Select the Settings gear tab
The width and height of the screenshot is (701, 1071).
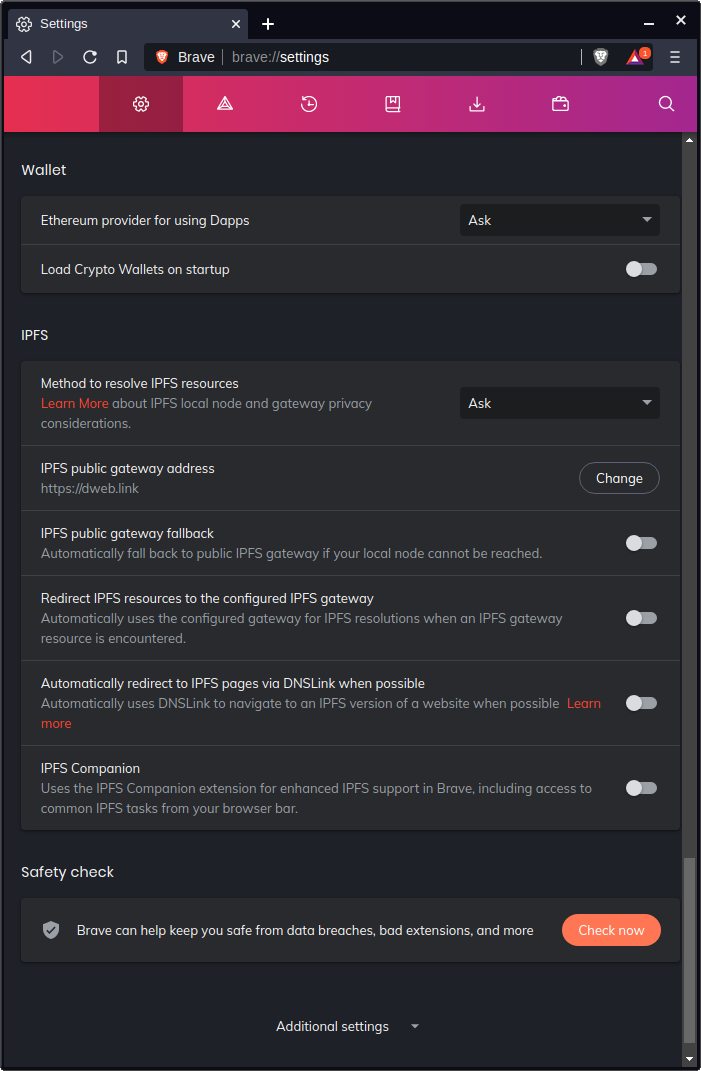141,104
